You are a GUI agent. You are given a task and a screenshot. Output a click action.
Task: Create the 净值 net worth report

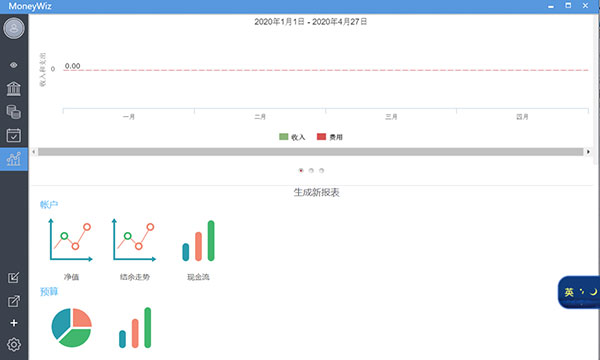point(71,249)
